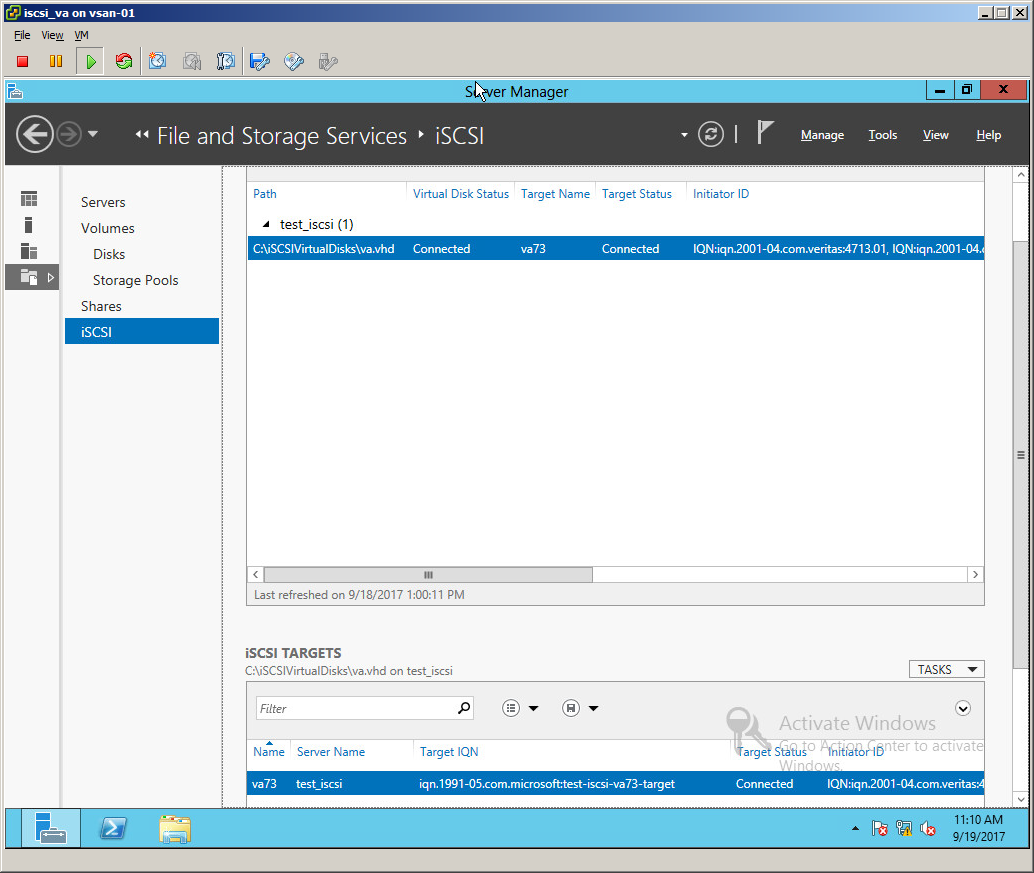1034x873 pixels.
Task: Open the Tools menu in Server Manager
Action: (882, 134)
